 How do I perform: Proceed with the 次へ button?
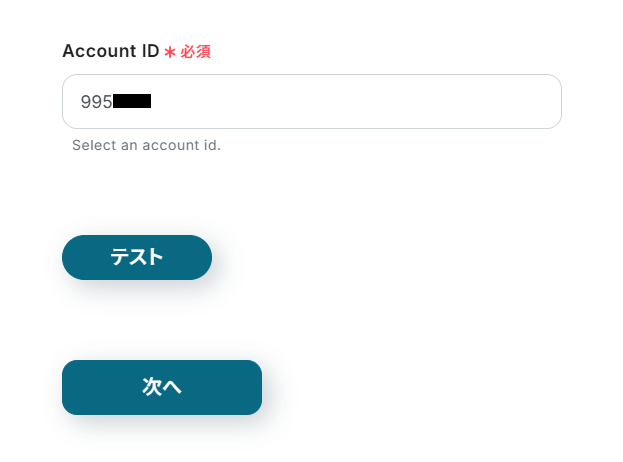pyautogui.click(x=162, y=387)
